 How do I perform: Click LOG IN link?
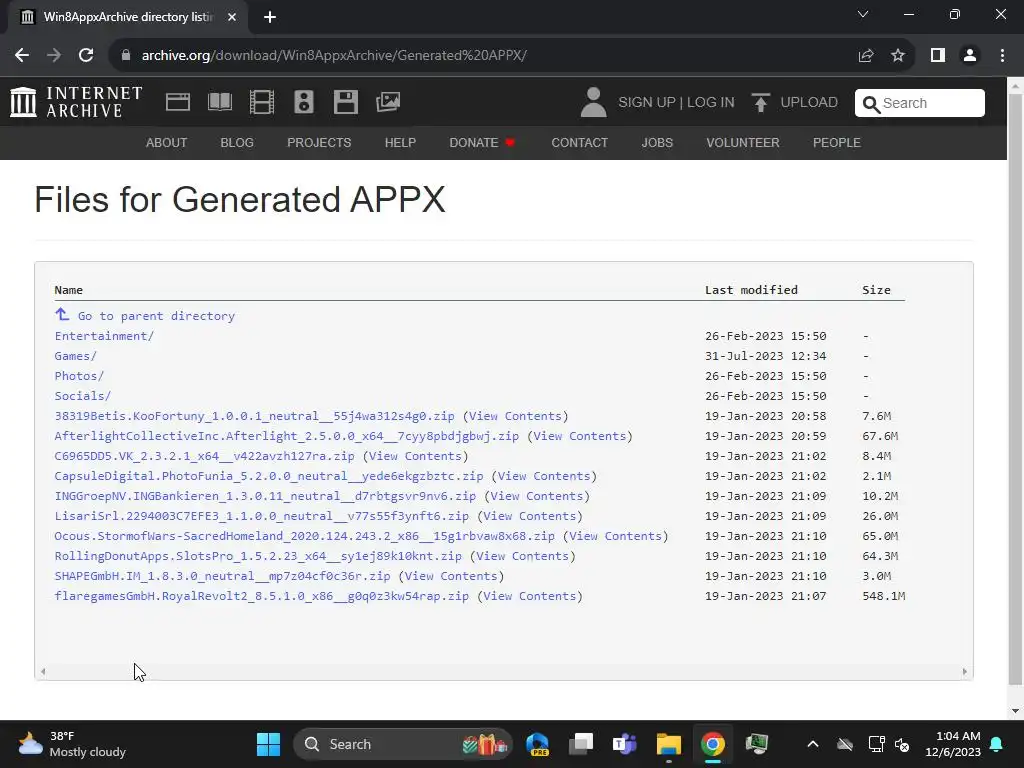[711, 103]
